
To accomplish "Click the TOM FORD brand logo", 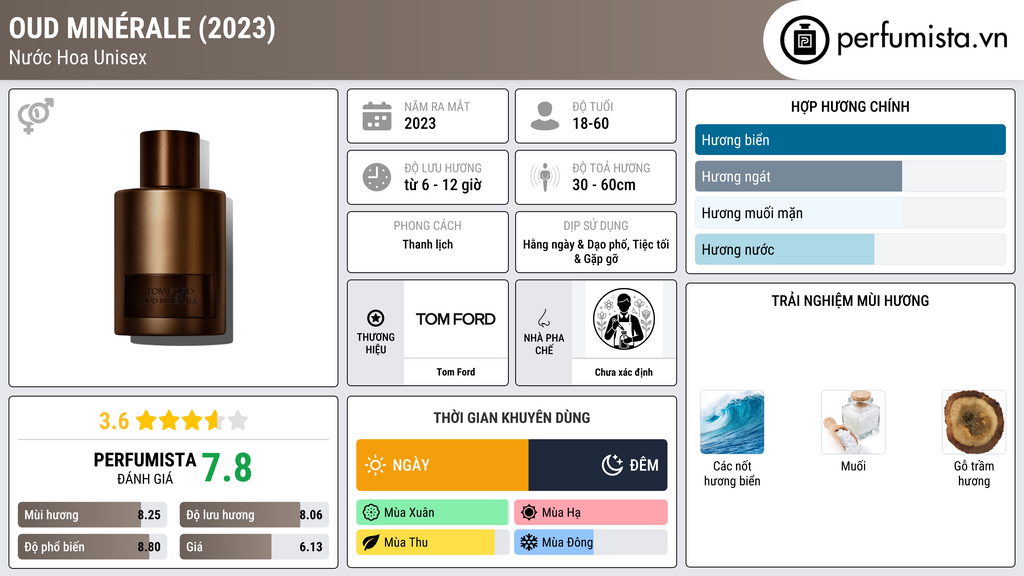I will click(x=456, y=319).
